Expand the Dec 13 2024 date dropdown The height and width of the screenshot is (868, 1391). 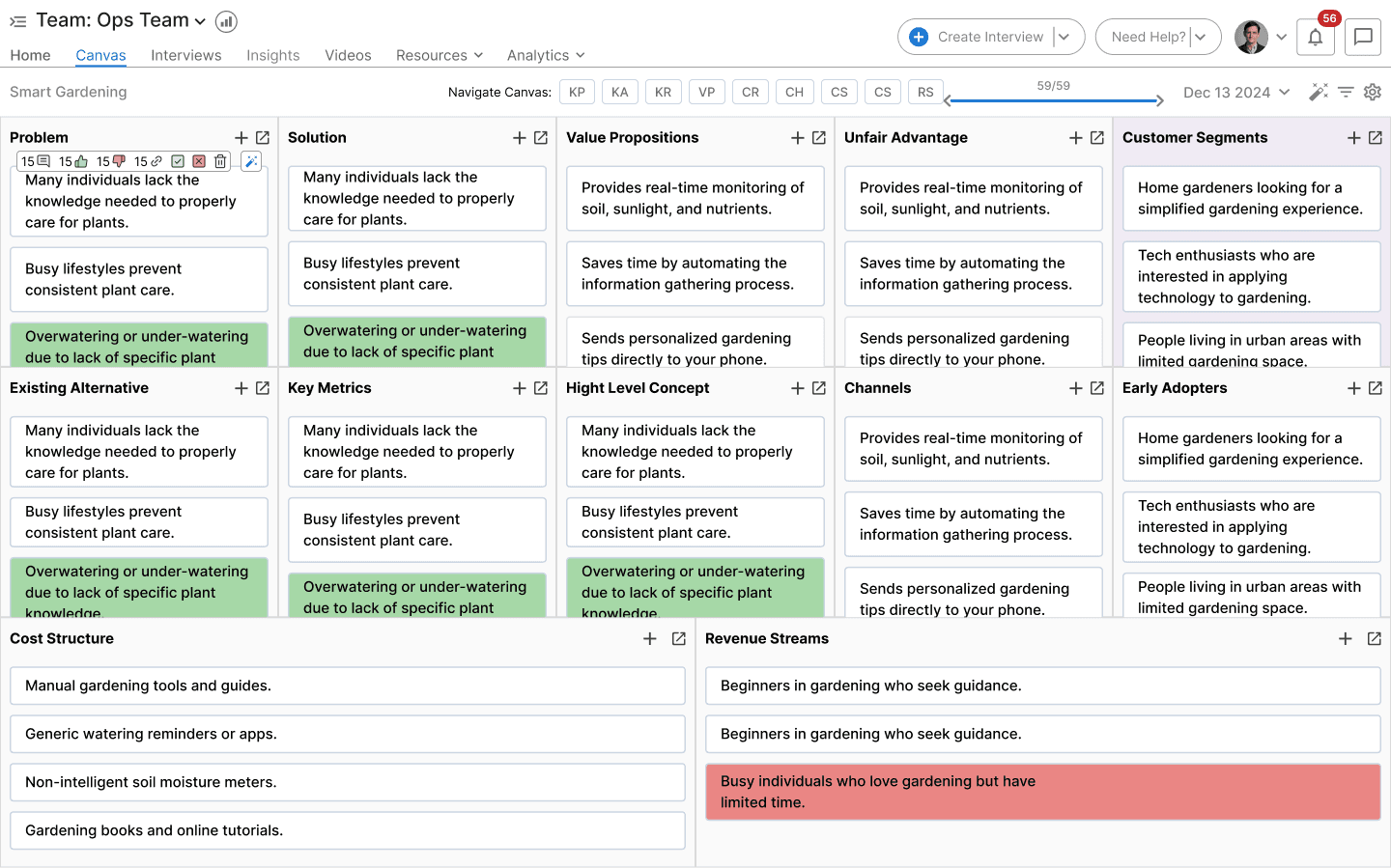pyautogui.click(x=1285, y=93)
